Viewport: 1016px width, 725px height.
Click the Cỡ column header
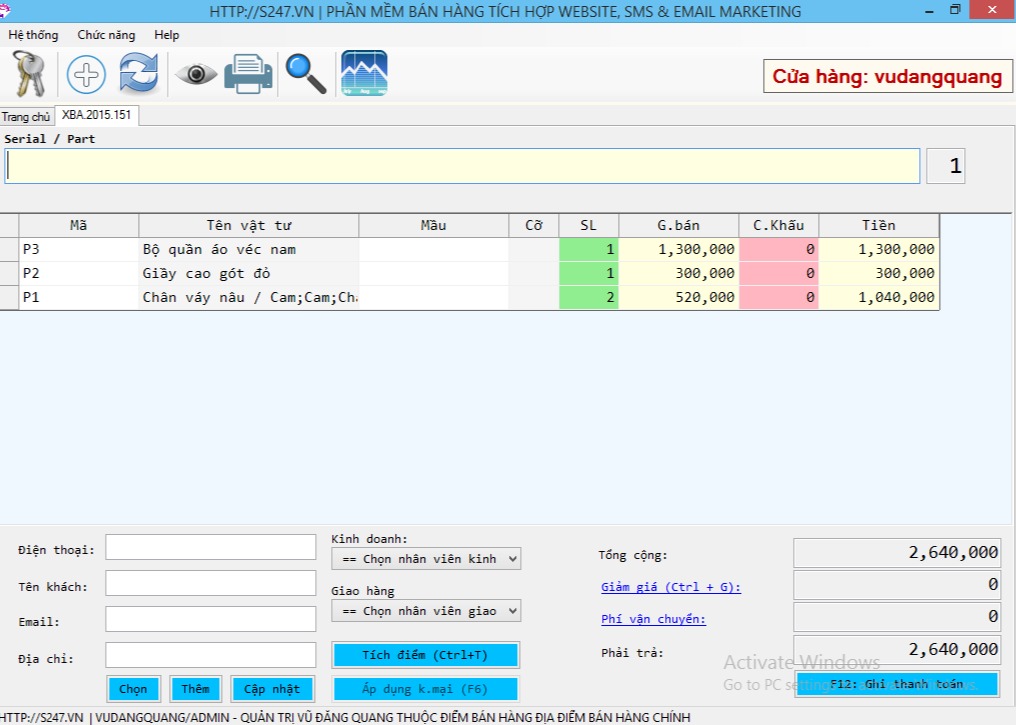534,225
